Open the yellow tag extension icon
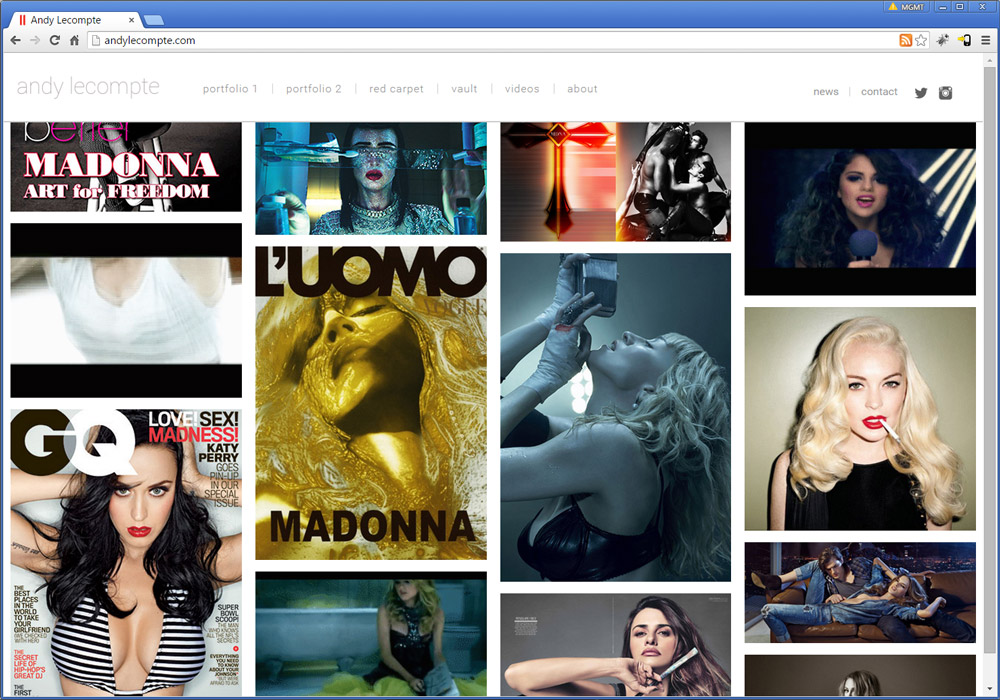Screen dimensions: 1000x700 964,40
